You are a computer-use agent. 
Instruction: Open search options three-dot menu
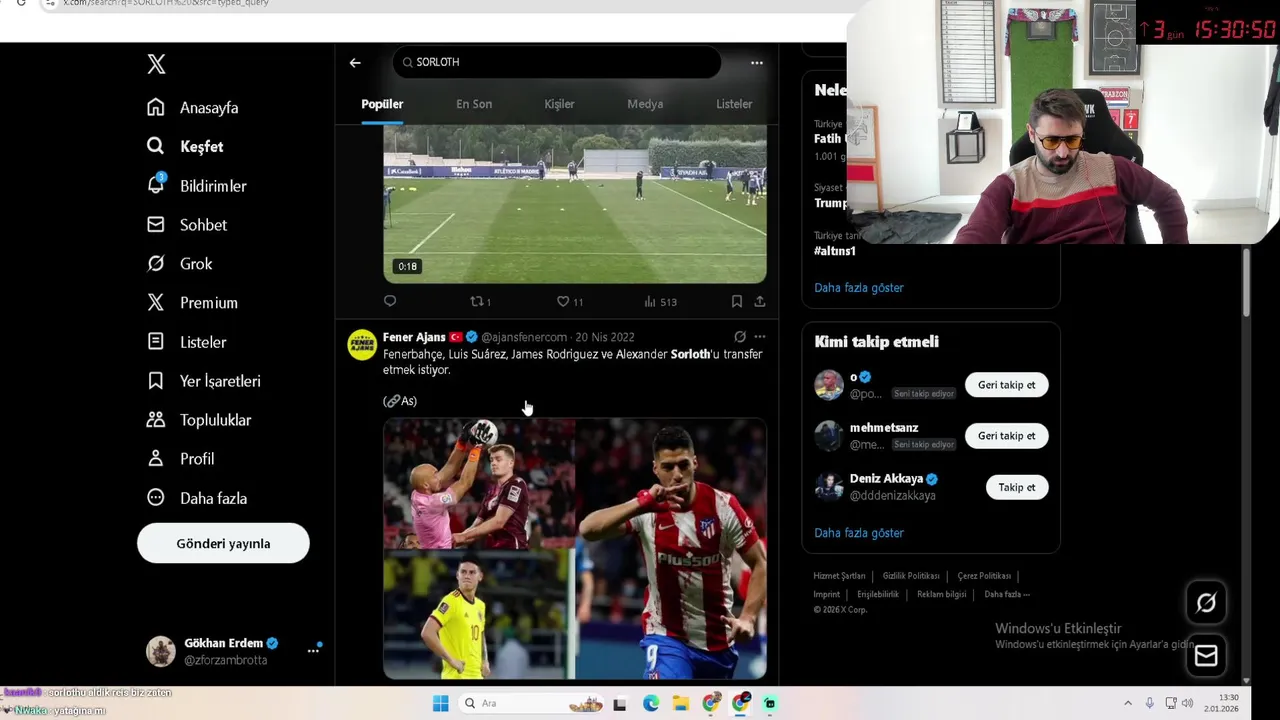pyautogui.click(x=757, y=63)
